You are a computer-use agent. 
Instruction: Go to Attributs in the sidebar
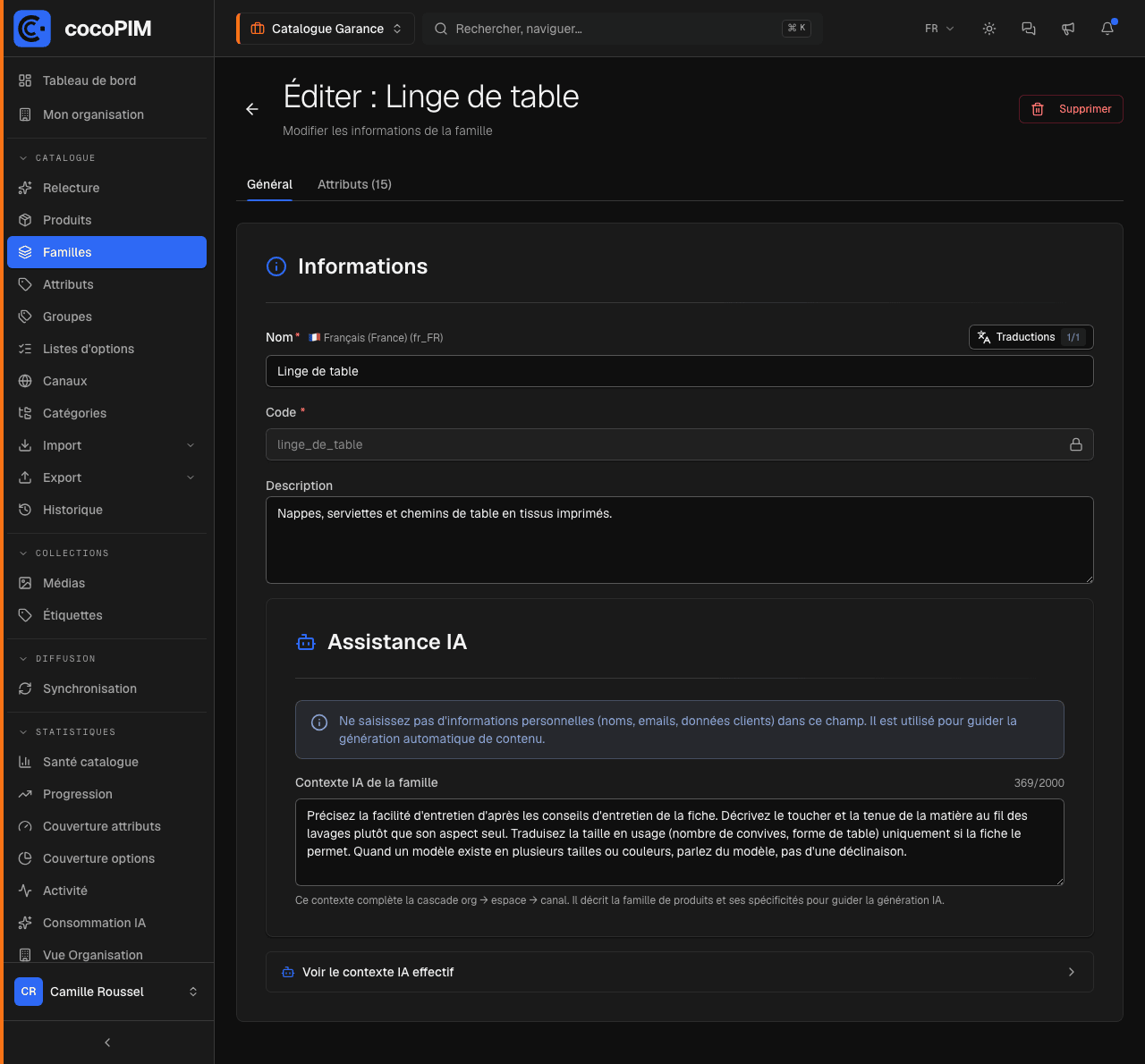[106, 284]
